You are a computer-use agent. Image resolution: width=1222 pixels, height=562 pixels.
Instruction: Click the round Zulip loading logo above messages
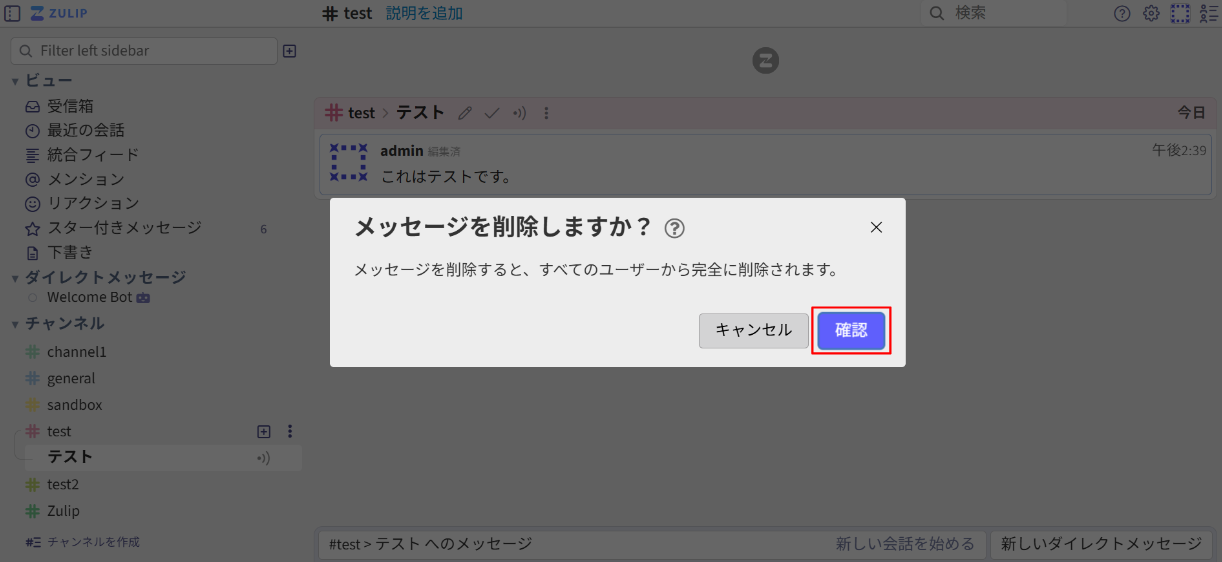(765, 61)
